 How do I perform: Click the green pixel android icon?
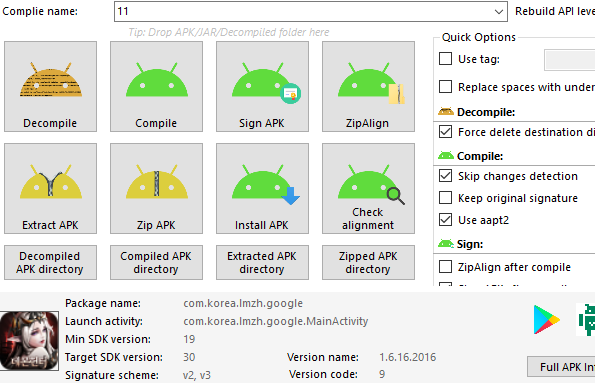(x=587, y=320)
